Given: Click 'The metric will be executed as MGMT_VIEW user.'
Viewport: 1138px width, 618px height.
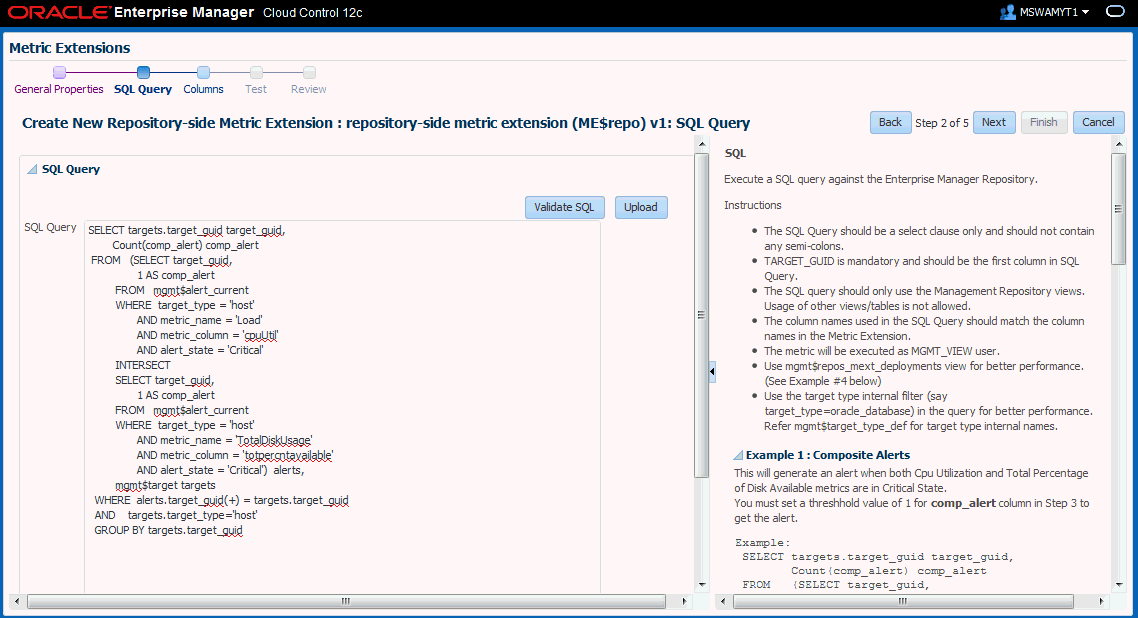Looking at the screenshot, I should click(882, 351).
